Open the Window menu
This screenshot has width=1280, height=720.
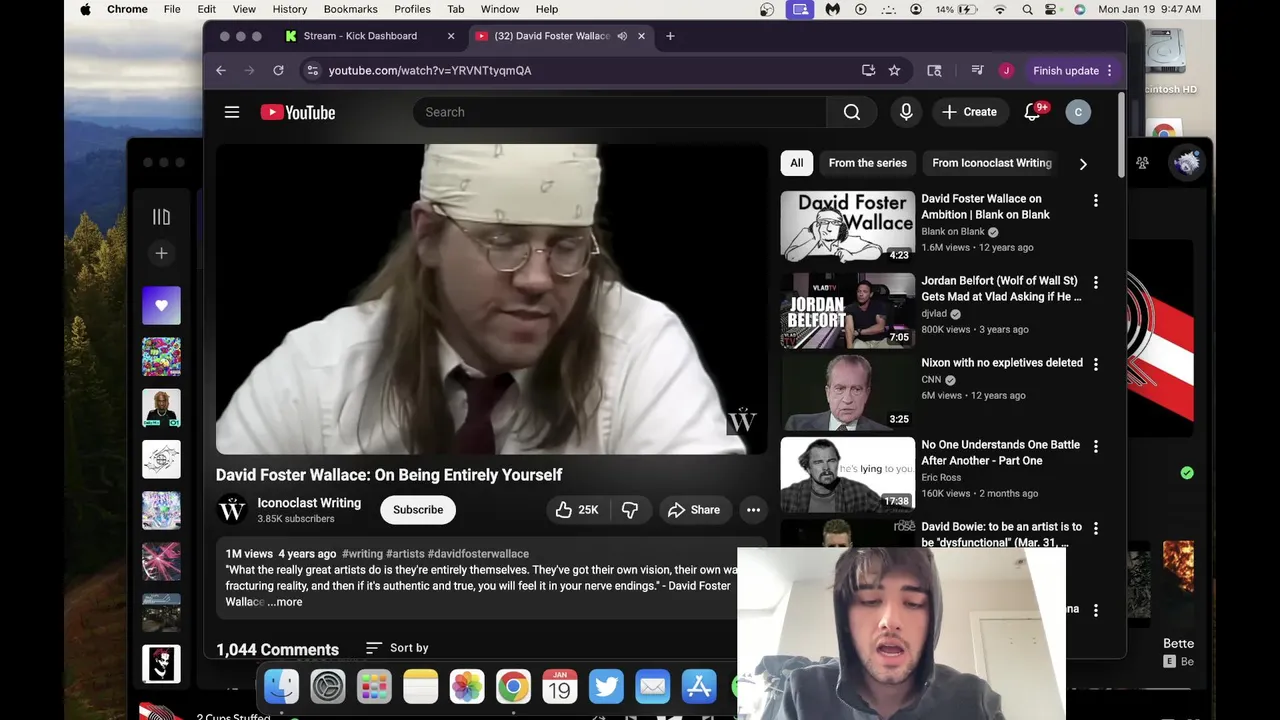click(x=500, y=9)
